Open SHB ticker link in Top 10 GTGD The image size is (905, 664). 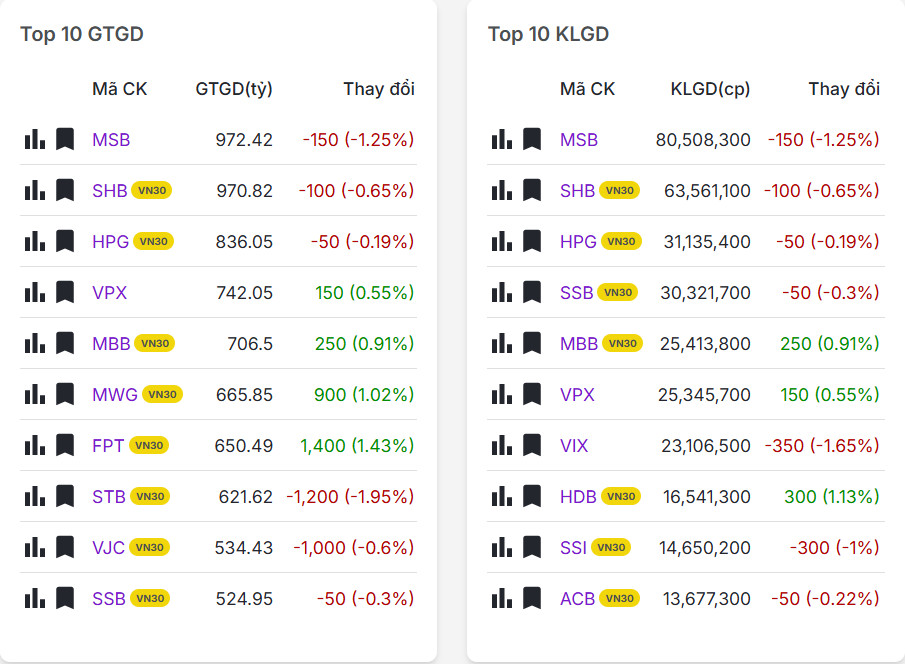[x=109, y=190]
